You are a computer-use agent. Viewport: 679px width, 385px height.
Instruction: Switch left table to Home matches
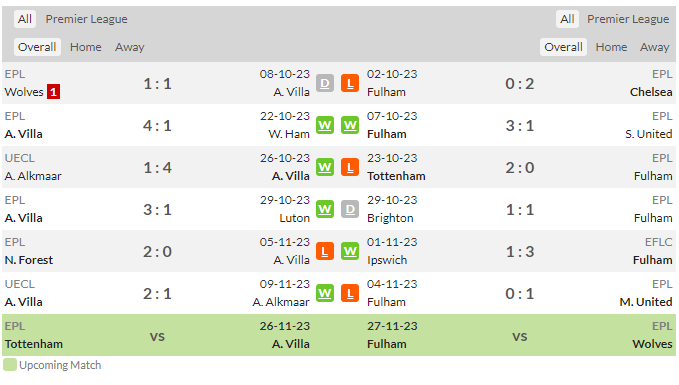pyautogui.click(x=86, y=47)
